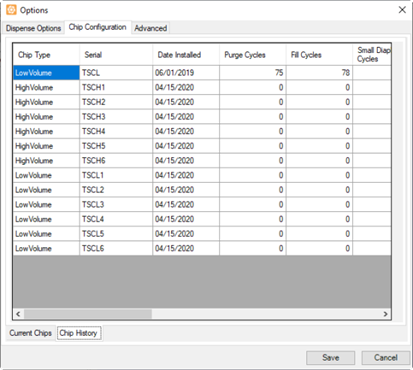Viewport: 413px width, 370px height.
Task: Click the Purge Cycles value 75
Action: (253, 73)
